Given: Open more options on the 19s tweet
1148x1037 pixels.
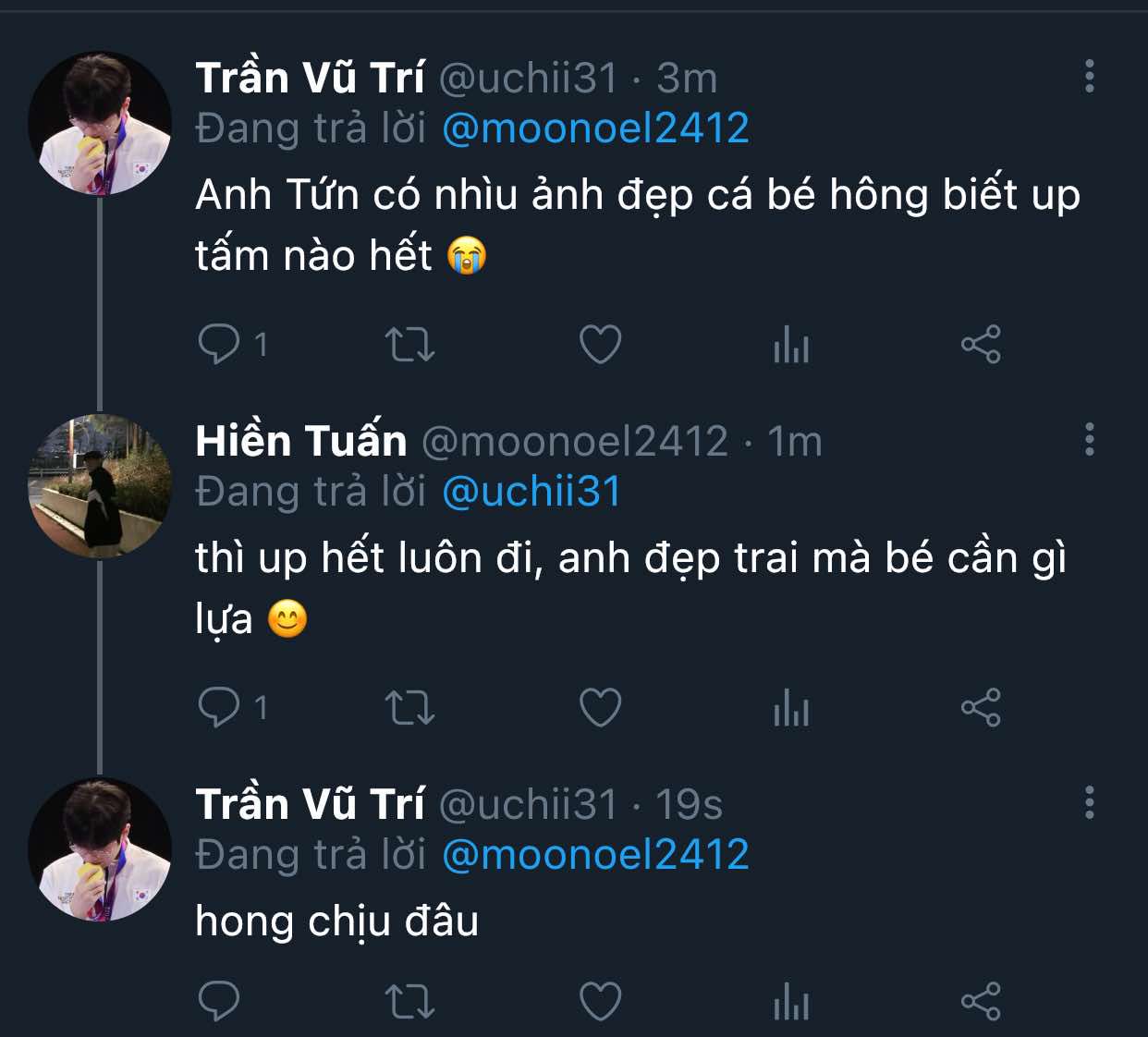Looking at the screenshot, I should (1090, 802).
